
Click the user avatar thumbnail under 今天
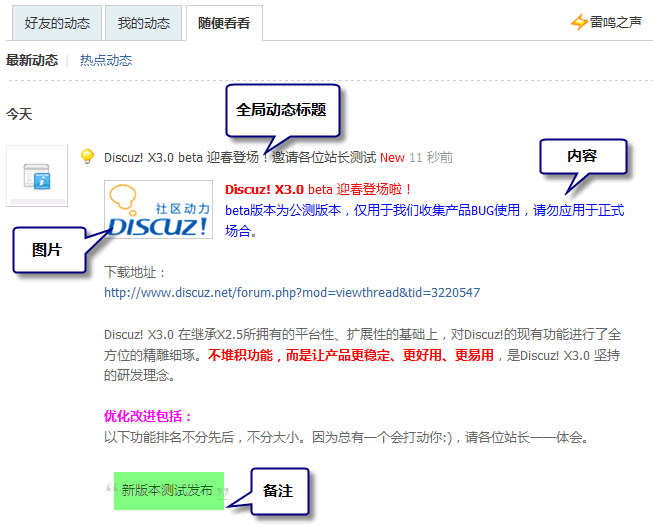click(x=37, y=176)
